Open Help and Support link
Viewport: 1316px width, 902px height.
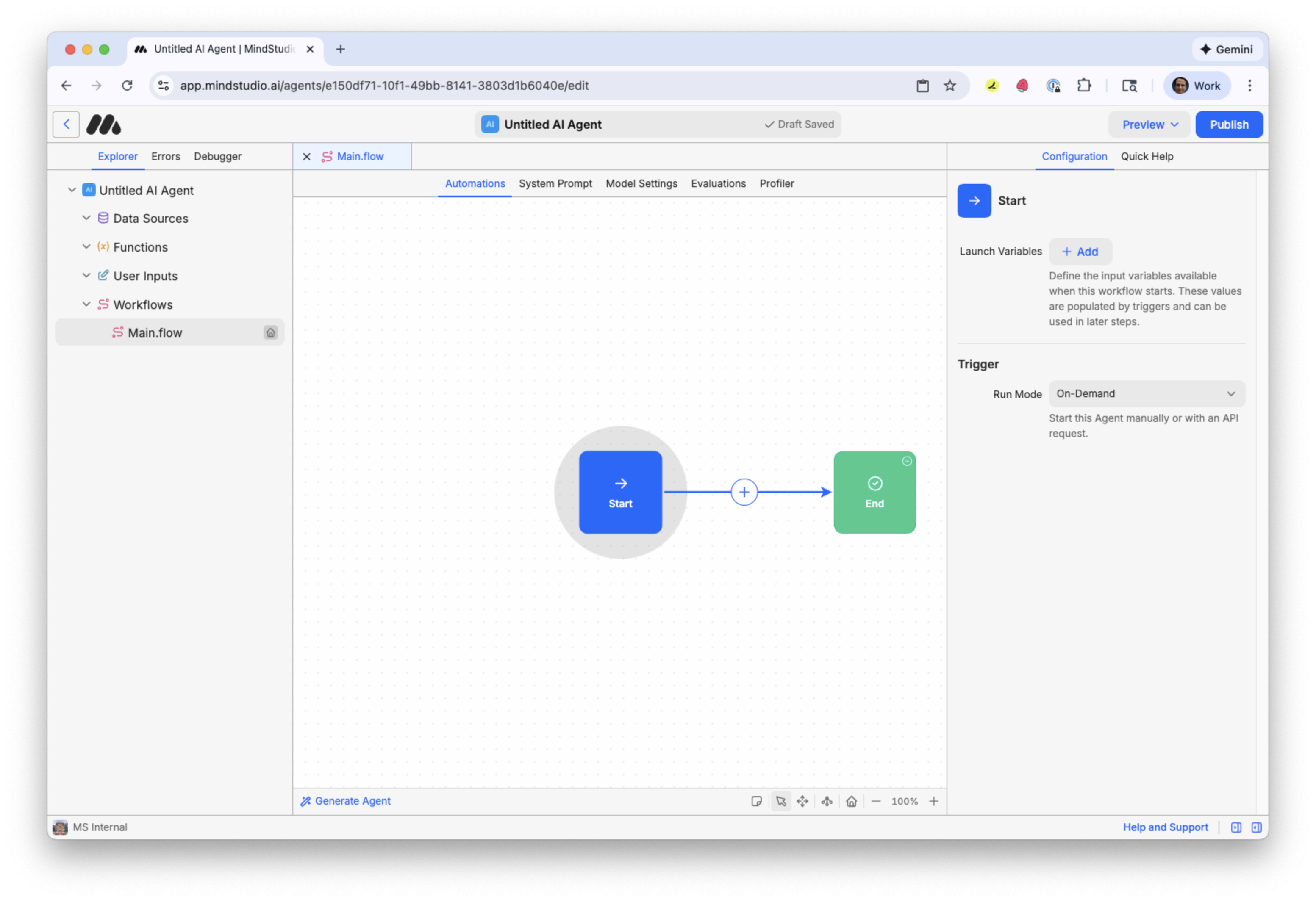(x=1165, y=827)
